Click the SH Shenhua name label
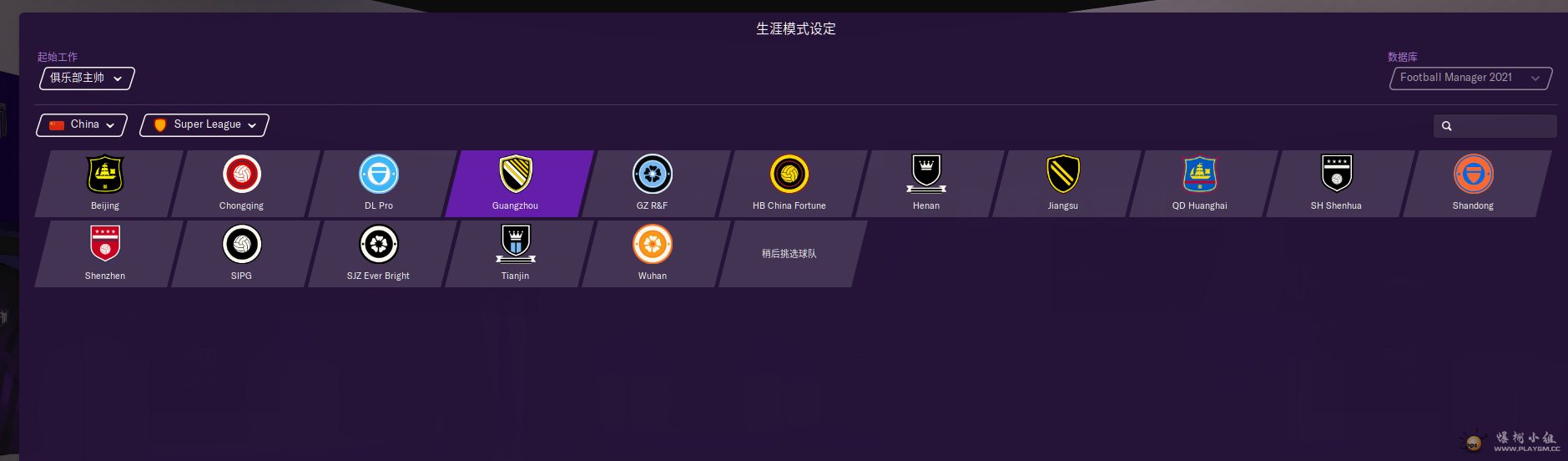Viewport: 1568px width, 461px height. click(x=1336, y=205)
